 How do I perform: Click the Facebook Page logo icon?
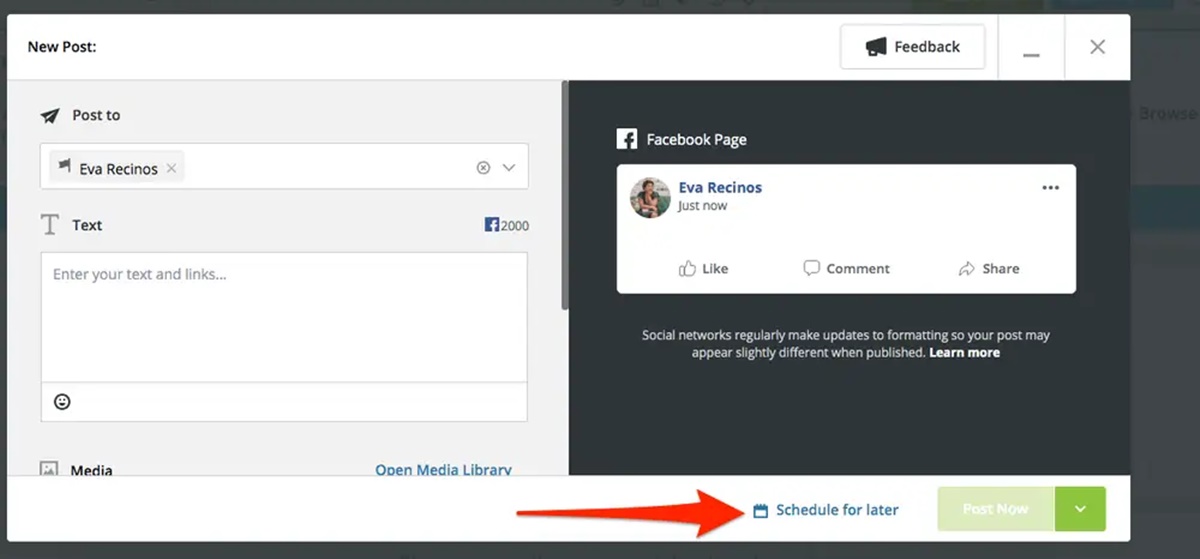point(627,139)
